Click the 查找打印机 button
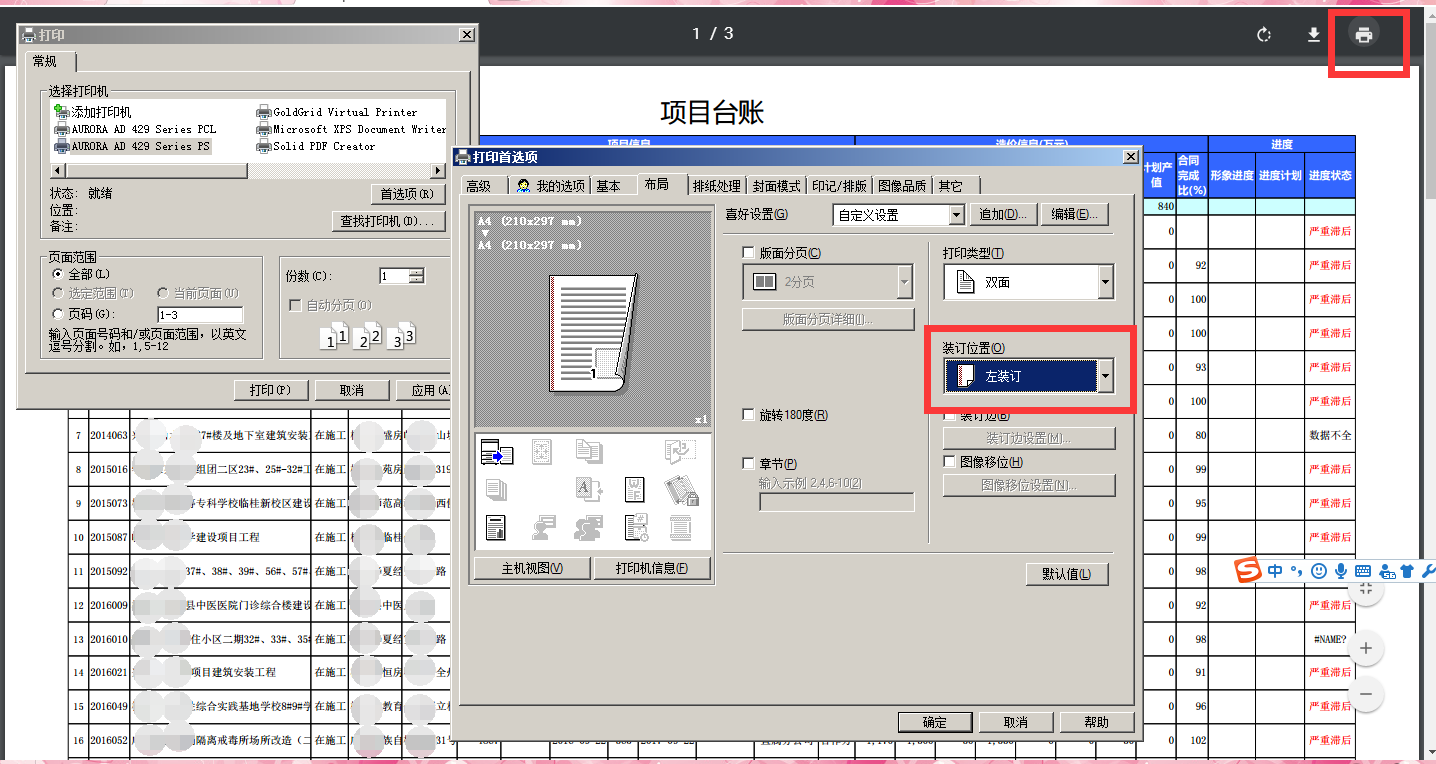 (388, 221)
